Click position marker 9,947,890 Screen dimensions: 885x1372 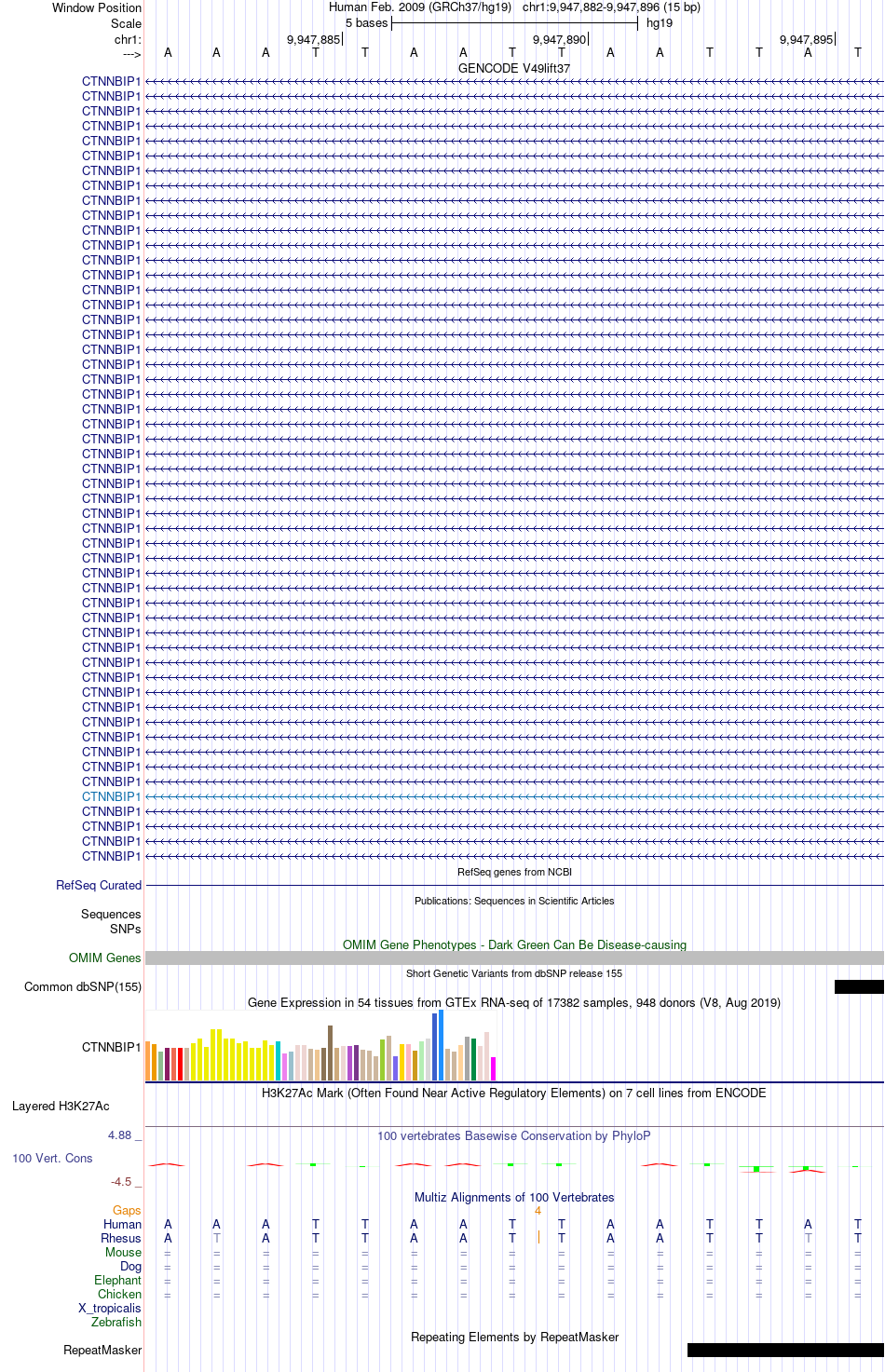coord(560,39)
